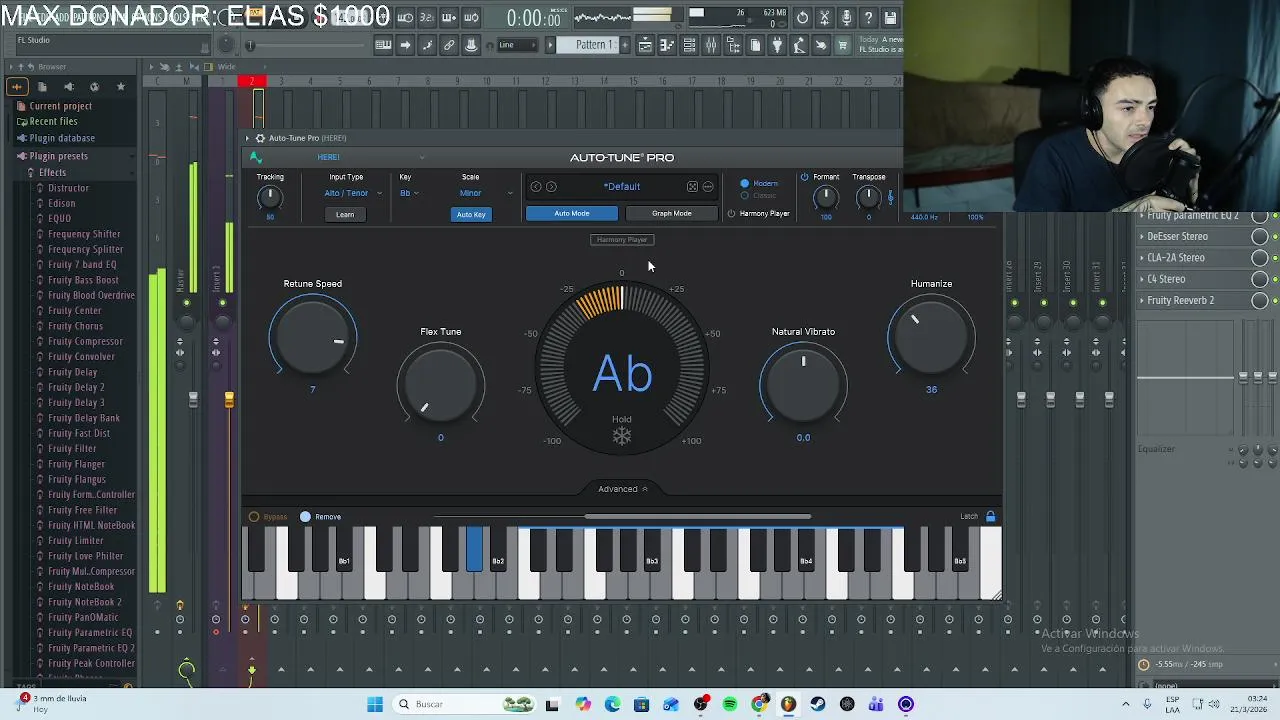Image resolution: width=1280 pixels, height=720 pixels.
Task: Click the Learn button
Action: 345,214
